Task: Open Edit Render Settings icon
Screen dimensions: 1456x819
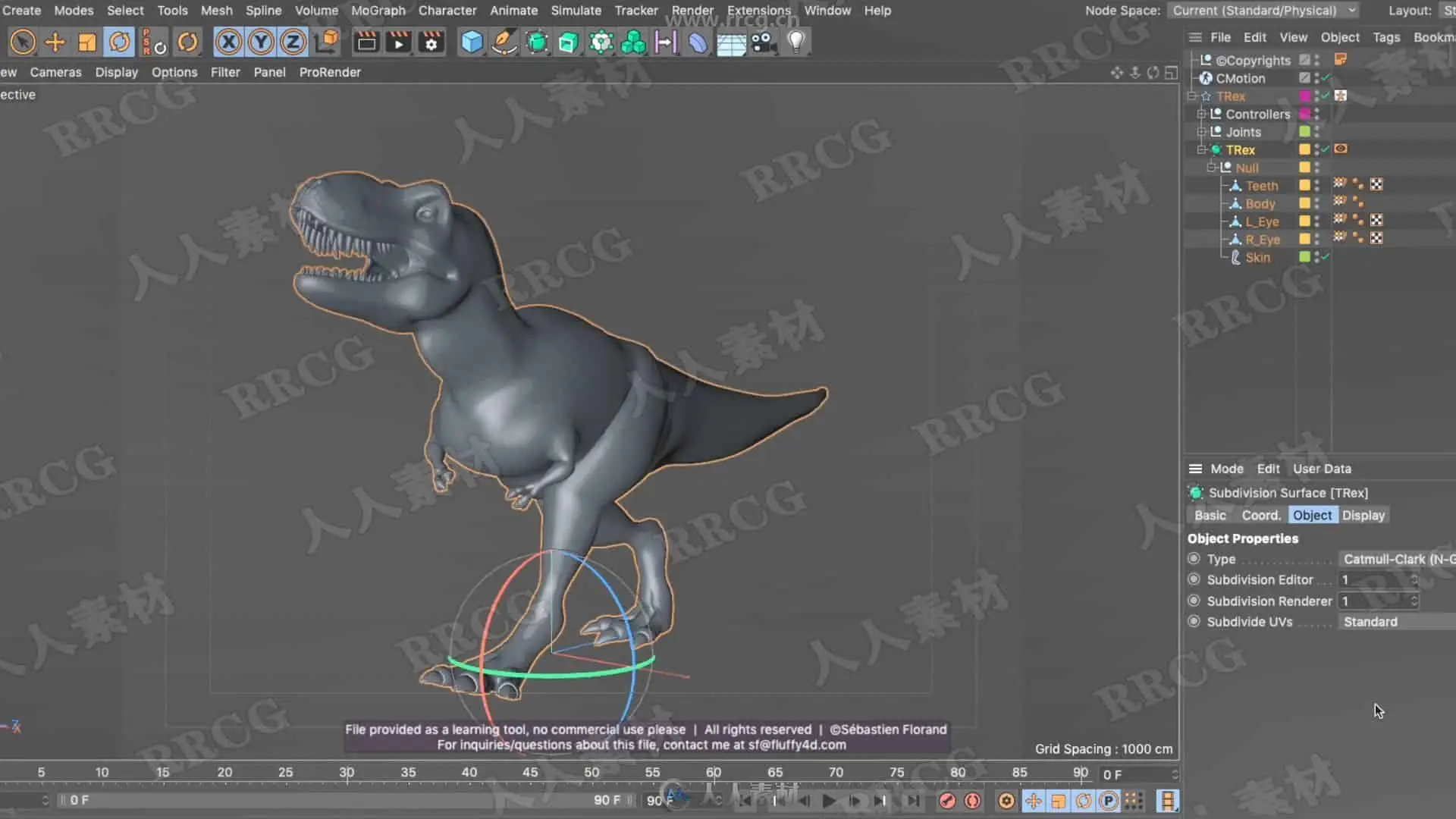Action: pos(431,42)
